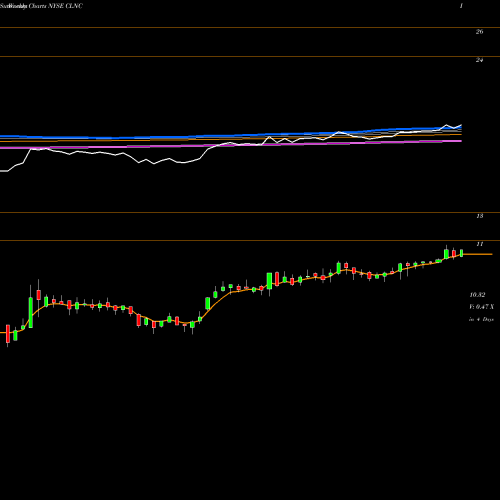Image resolution: width=500 pixels, height=500 pixels.
Task: Click the 'Charts NYSE CLNC' title text
Action: [56, 6]
